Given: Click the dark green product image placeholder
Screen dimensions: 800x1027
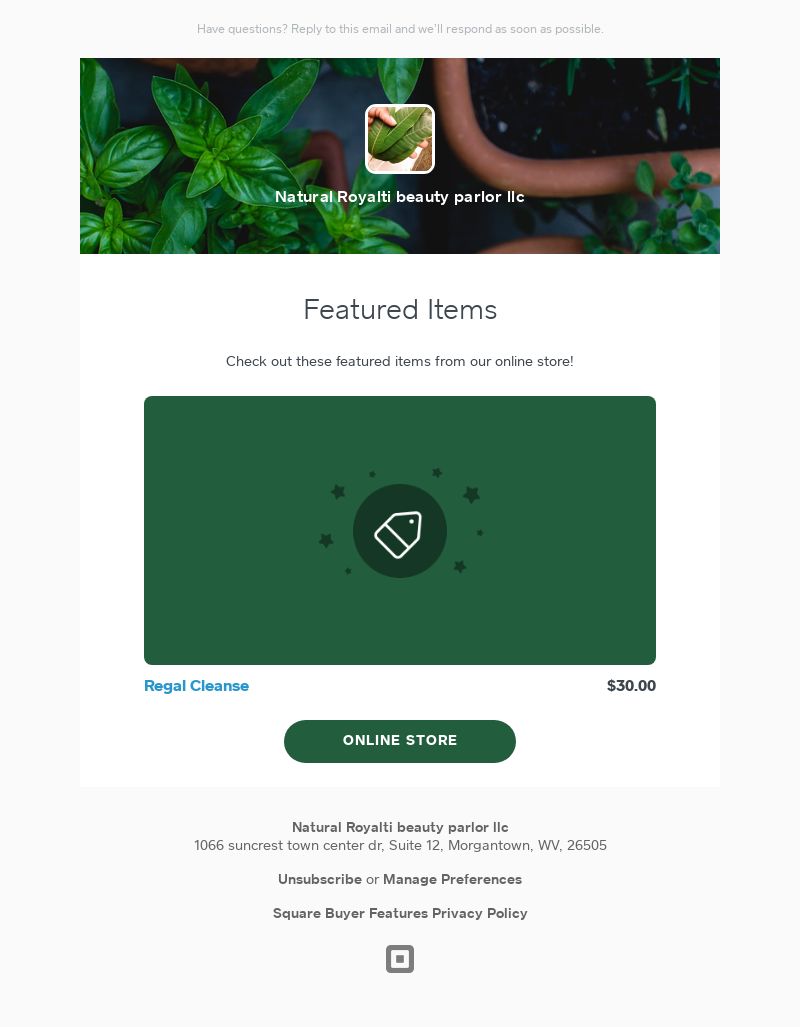Looking at the screenshot, I should click(400, 531).
